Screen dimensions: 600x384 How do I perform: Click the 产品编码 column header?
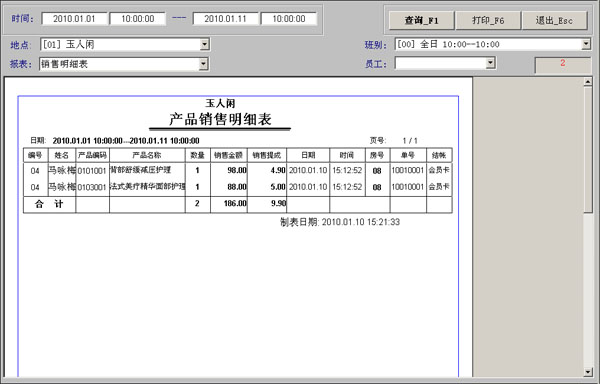point(93,155)
